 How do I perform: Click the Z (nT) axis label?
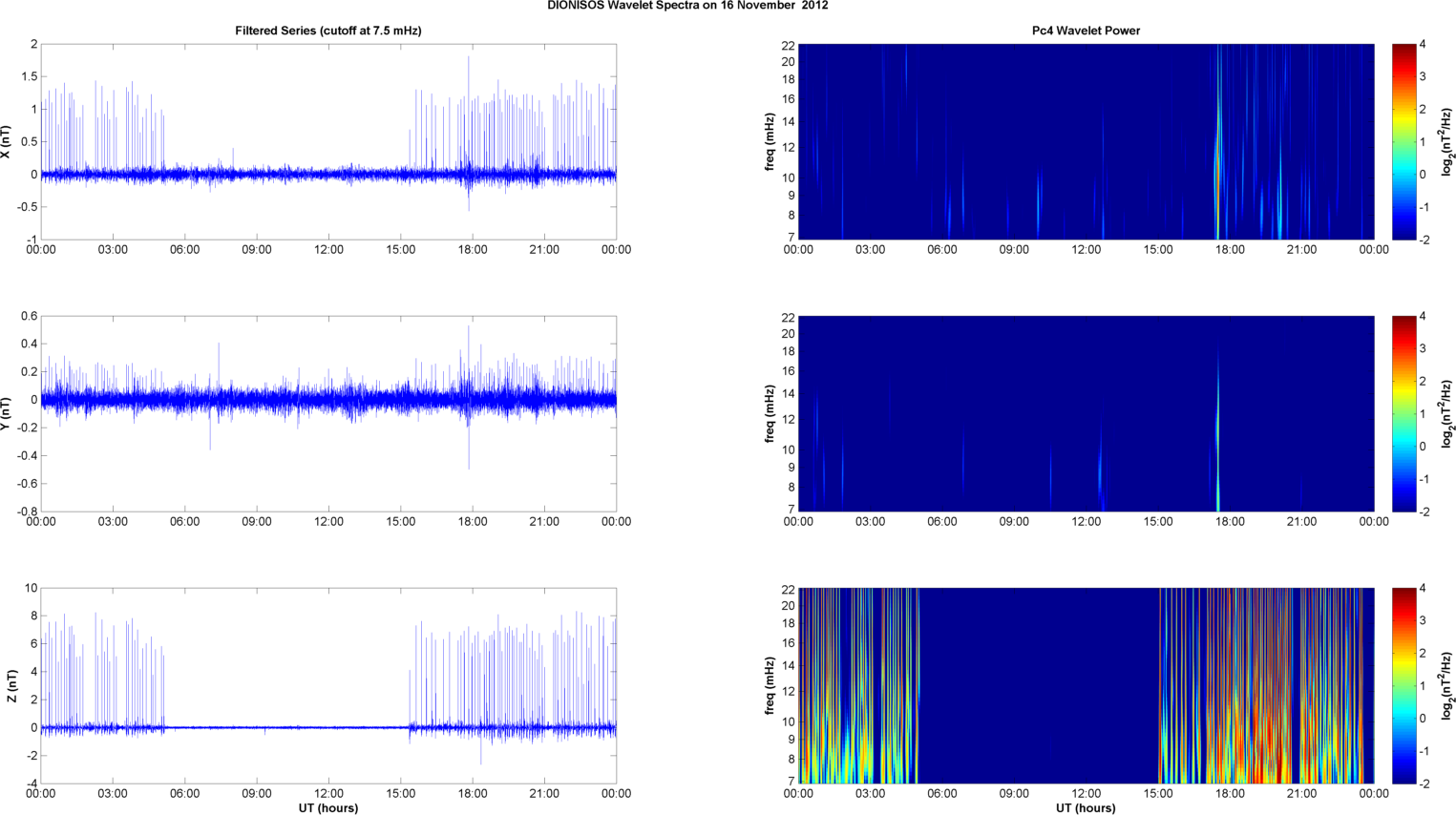pos(11,686)
